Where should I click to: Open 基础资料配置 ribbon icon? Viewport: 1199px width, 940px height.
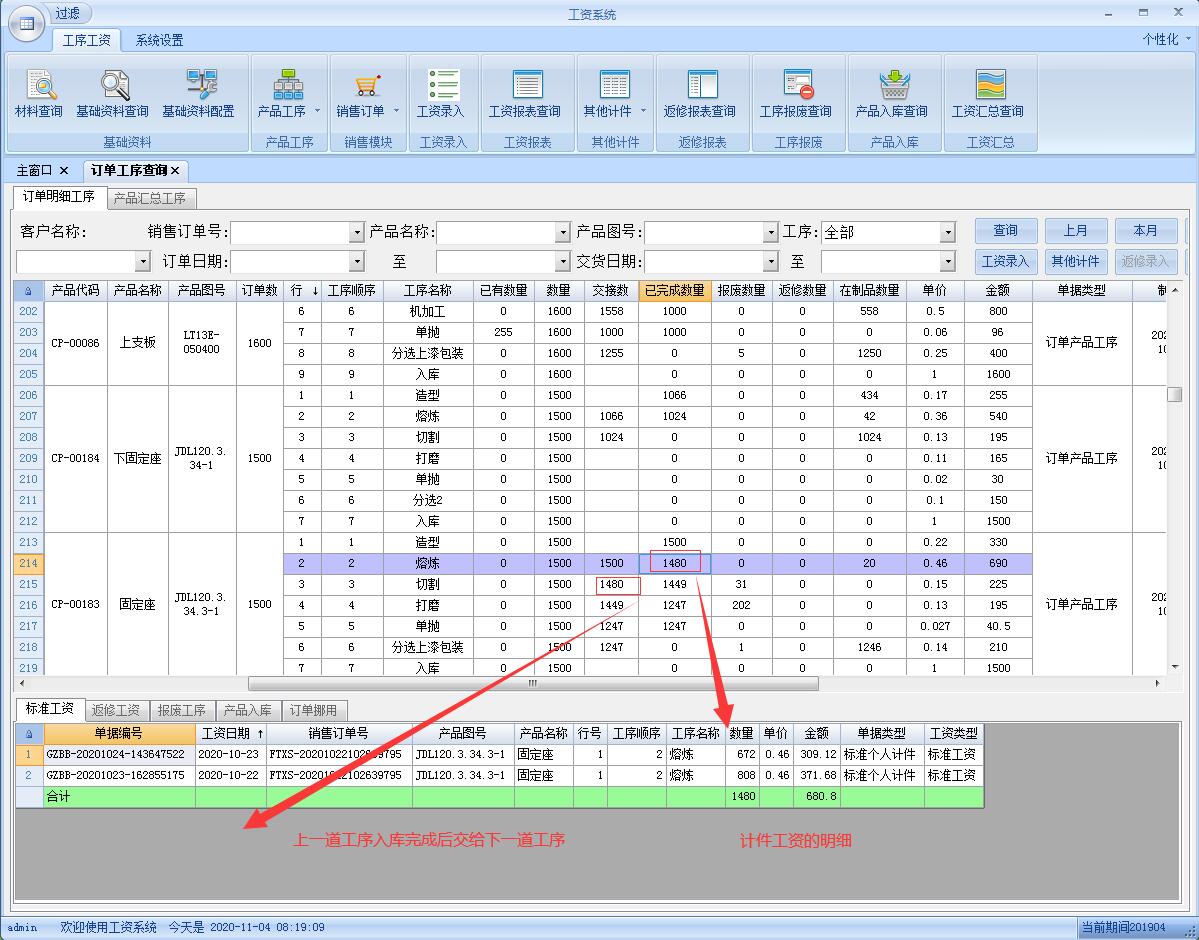[198, 94]
